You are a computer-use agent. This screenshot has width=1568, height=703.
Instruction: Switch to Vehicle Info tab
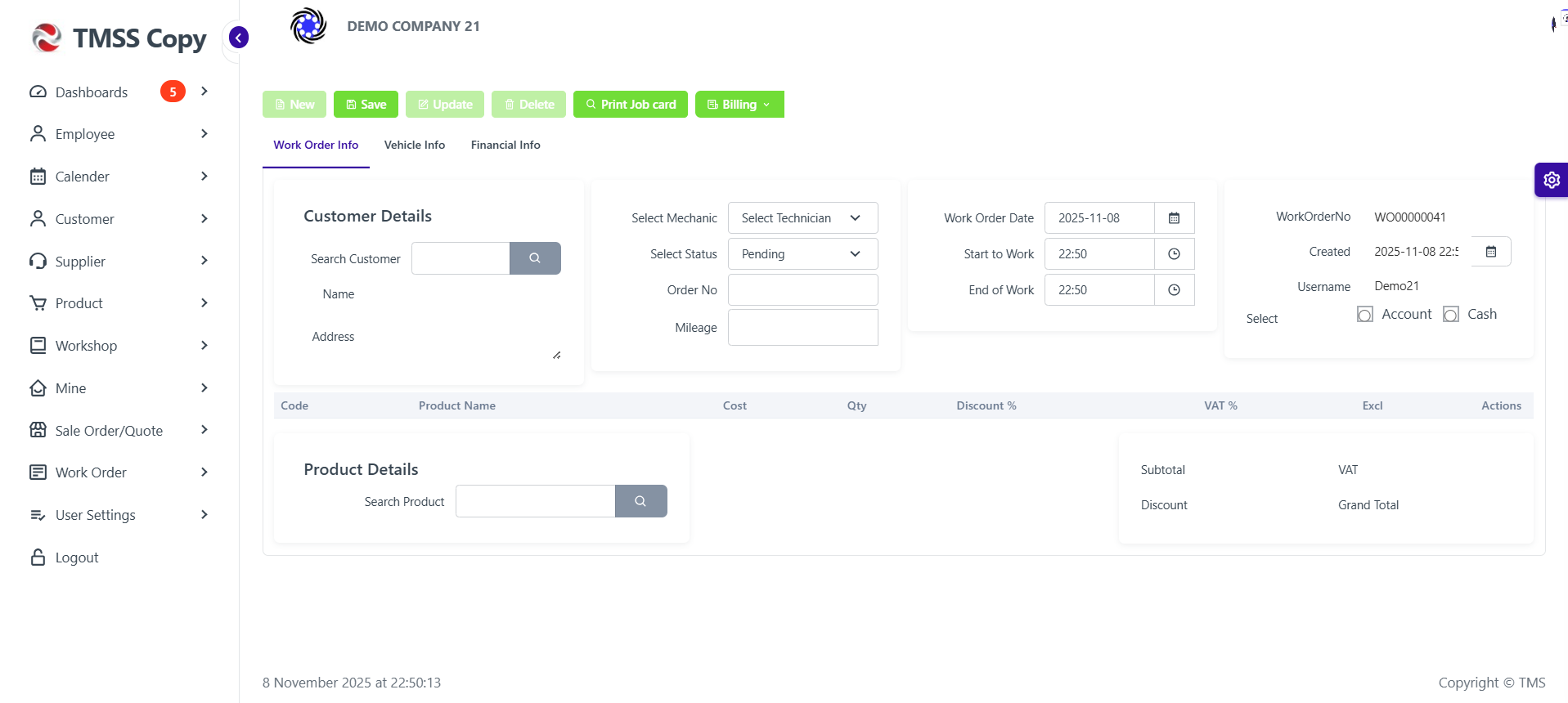pos(415,145)
